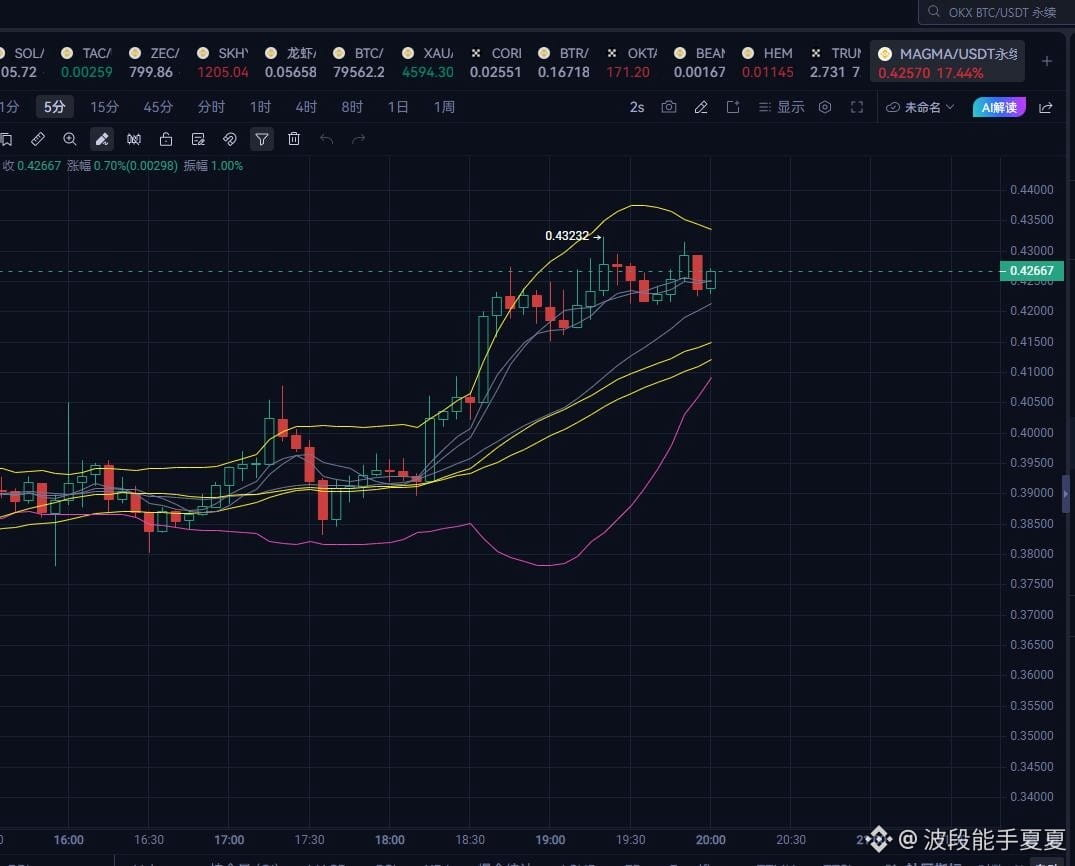Viewport: 1075px width, 866px height.
Task: Toggle the drawing lock icon
Action: [166, 139]
